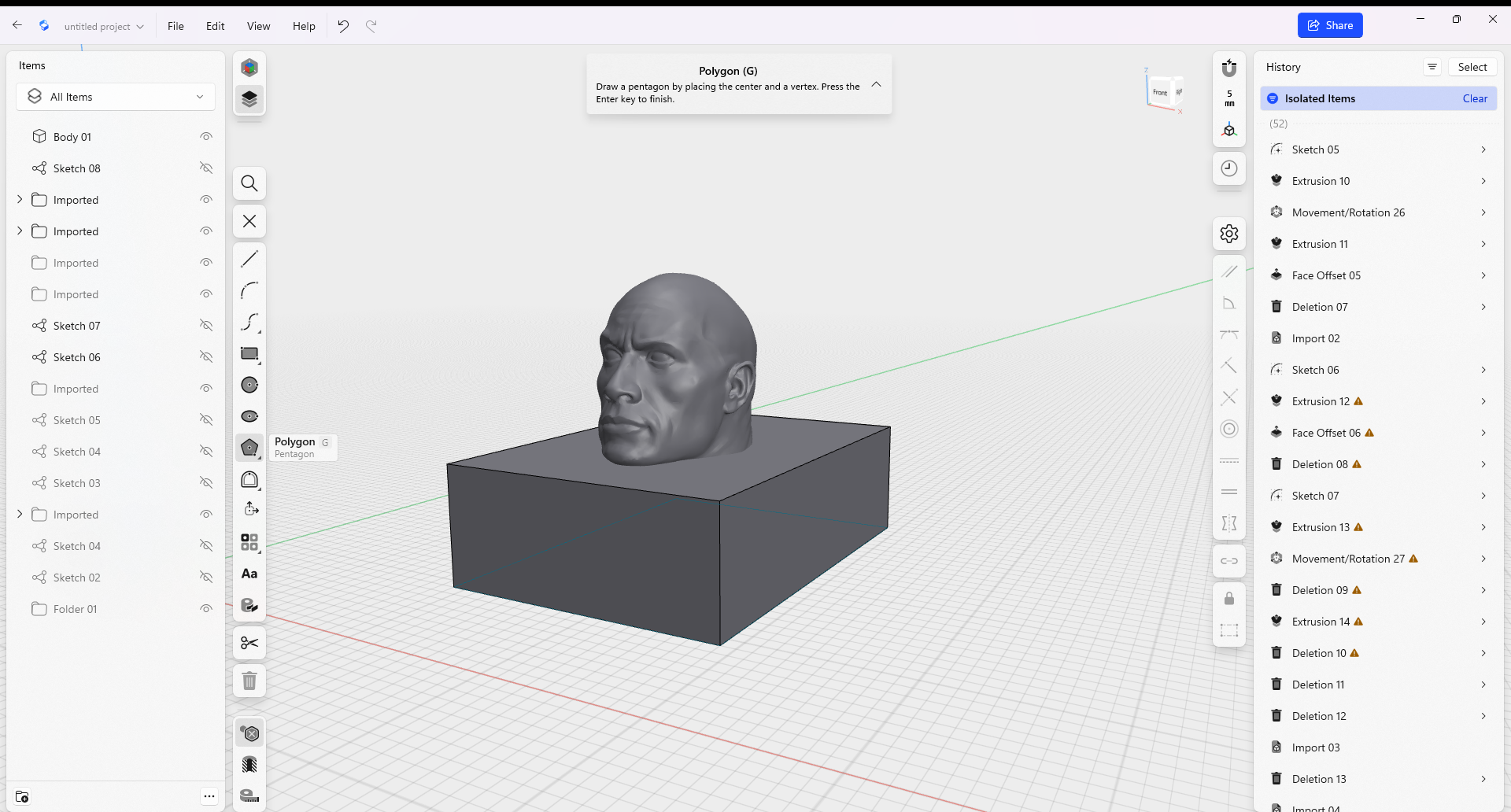Hide Body 01 with its eye icon

coord(206,137)
